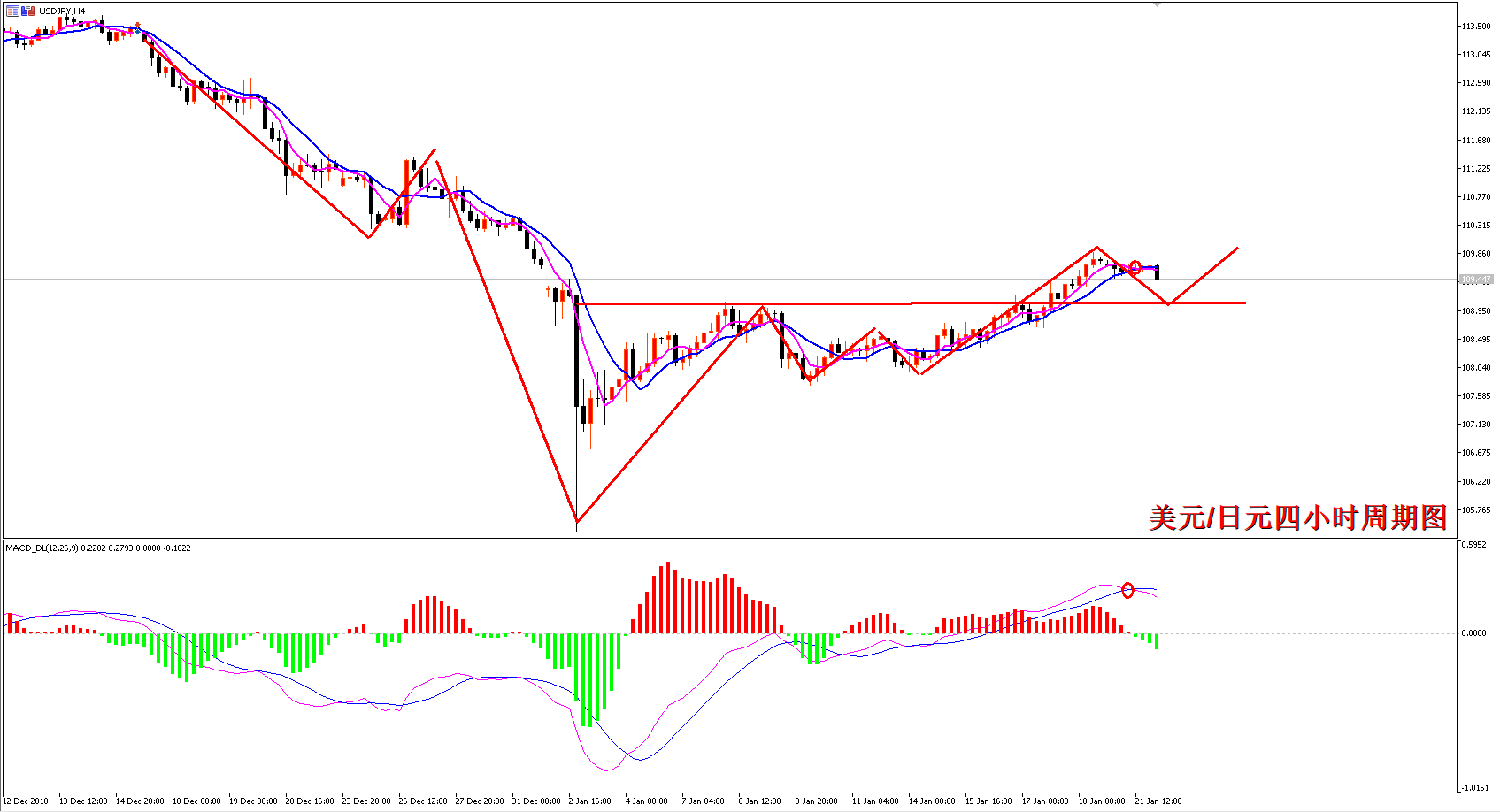Click the 2 Jan 16:00 time axis label
The width and height of the screenshot is (1500, 812).
(590, 801)
